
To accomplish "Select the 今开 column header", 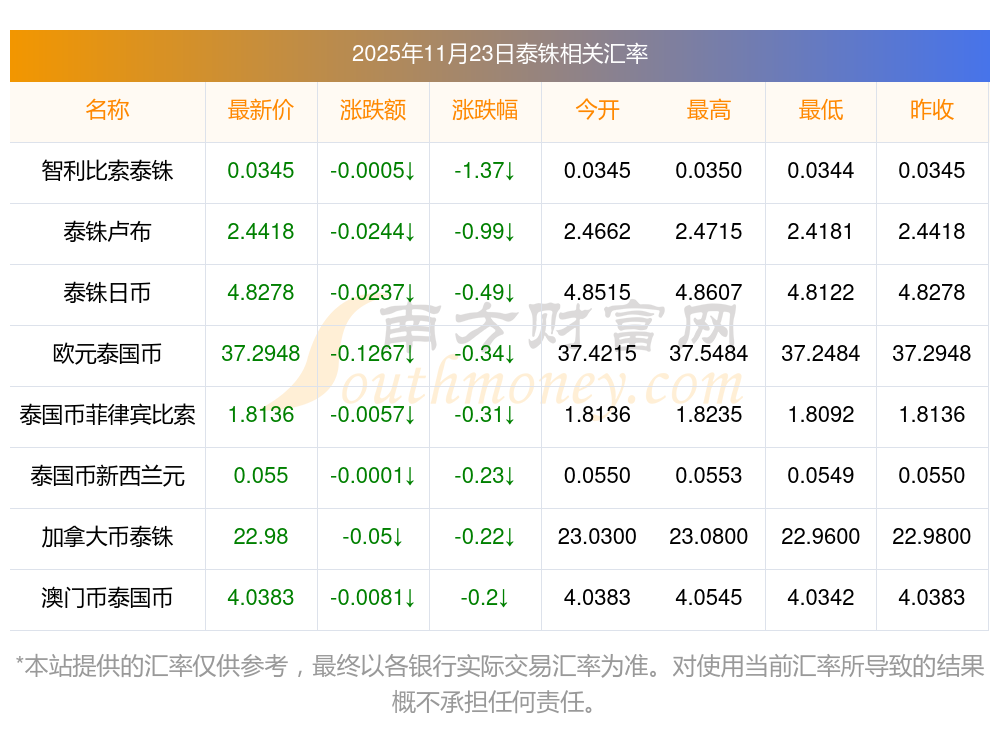I will (597, 110).
